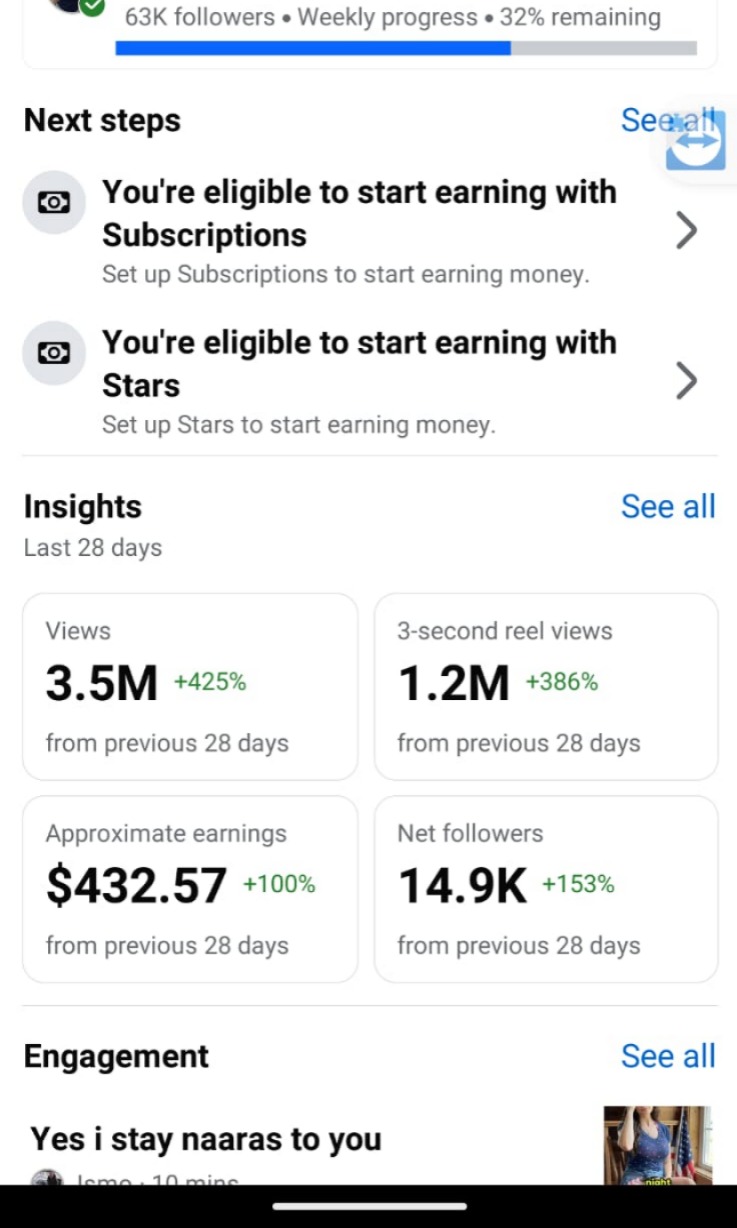Open the engagement post thumbnail image

pyautogui.click(x=657, y=1145)
